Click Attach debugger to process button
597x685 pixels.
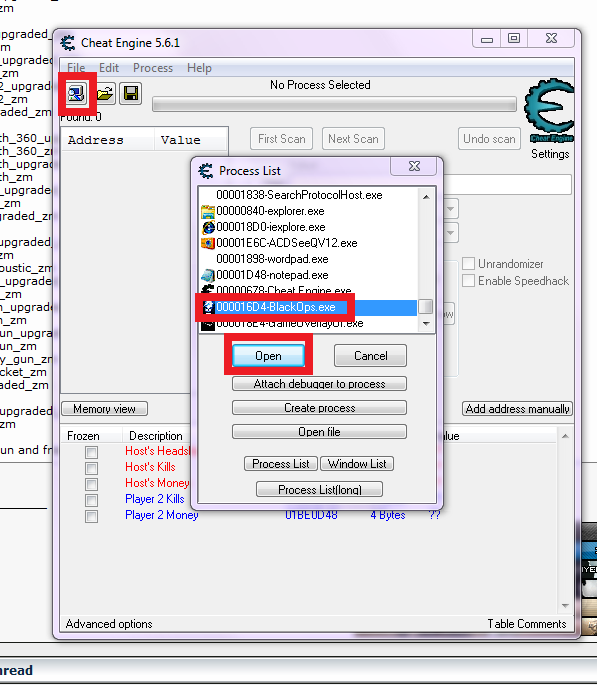319,384
